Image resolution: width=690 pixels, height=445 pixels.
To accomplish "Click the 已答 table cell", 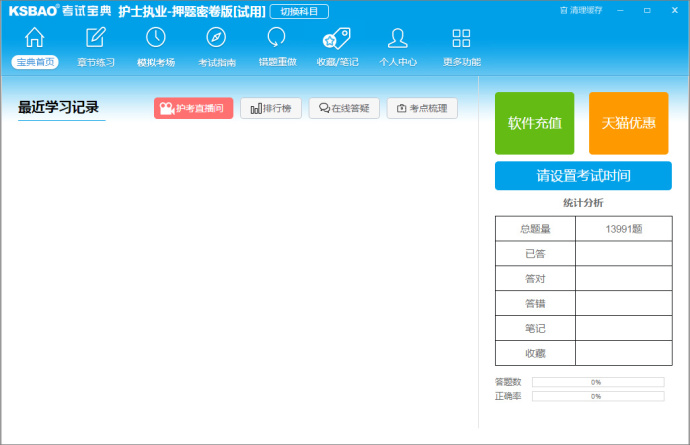I will [x=535, y=254].
